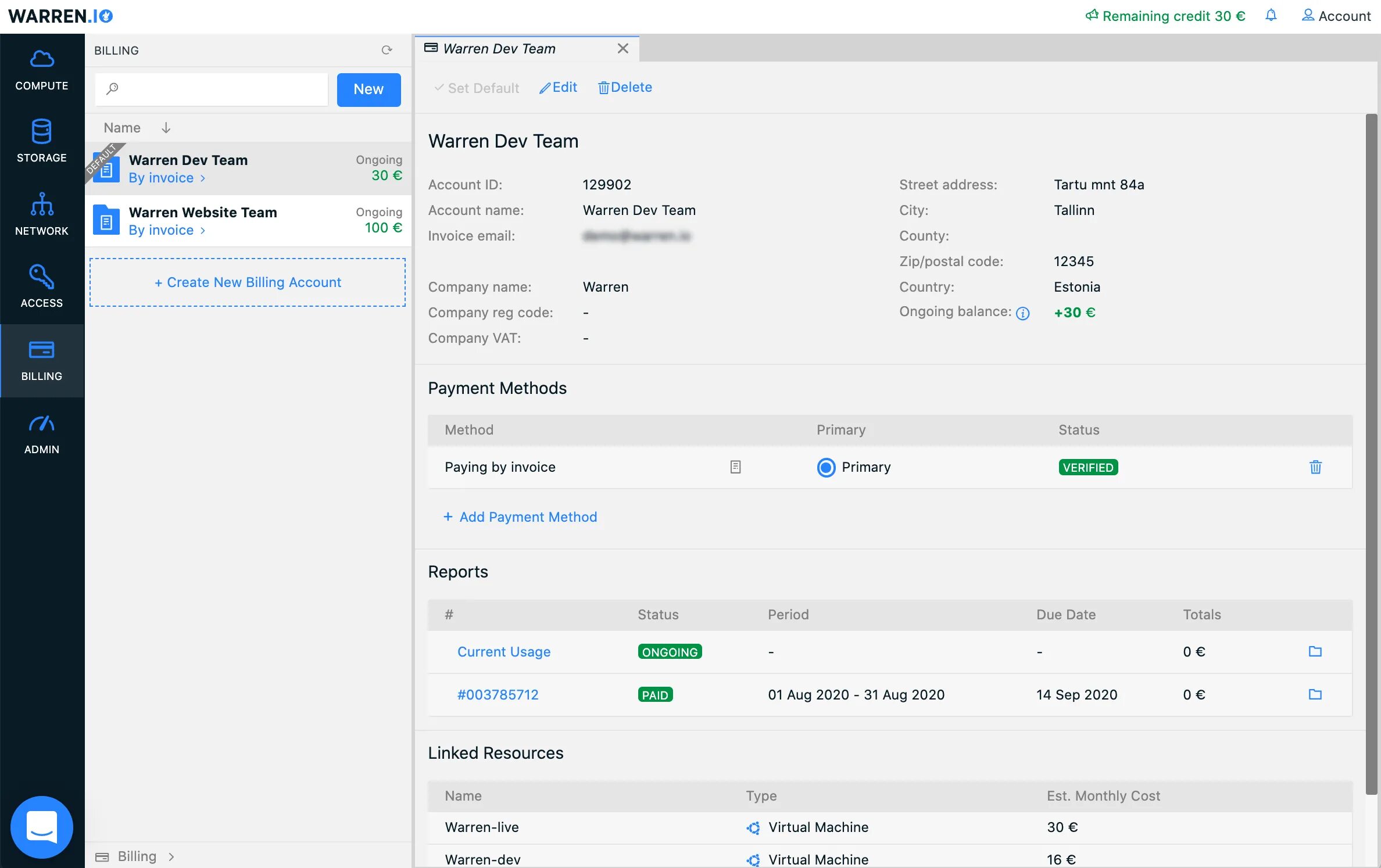
Task: Click the ONGOING status badge
Action: 670,652
